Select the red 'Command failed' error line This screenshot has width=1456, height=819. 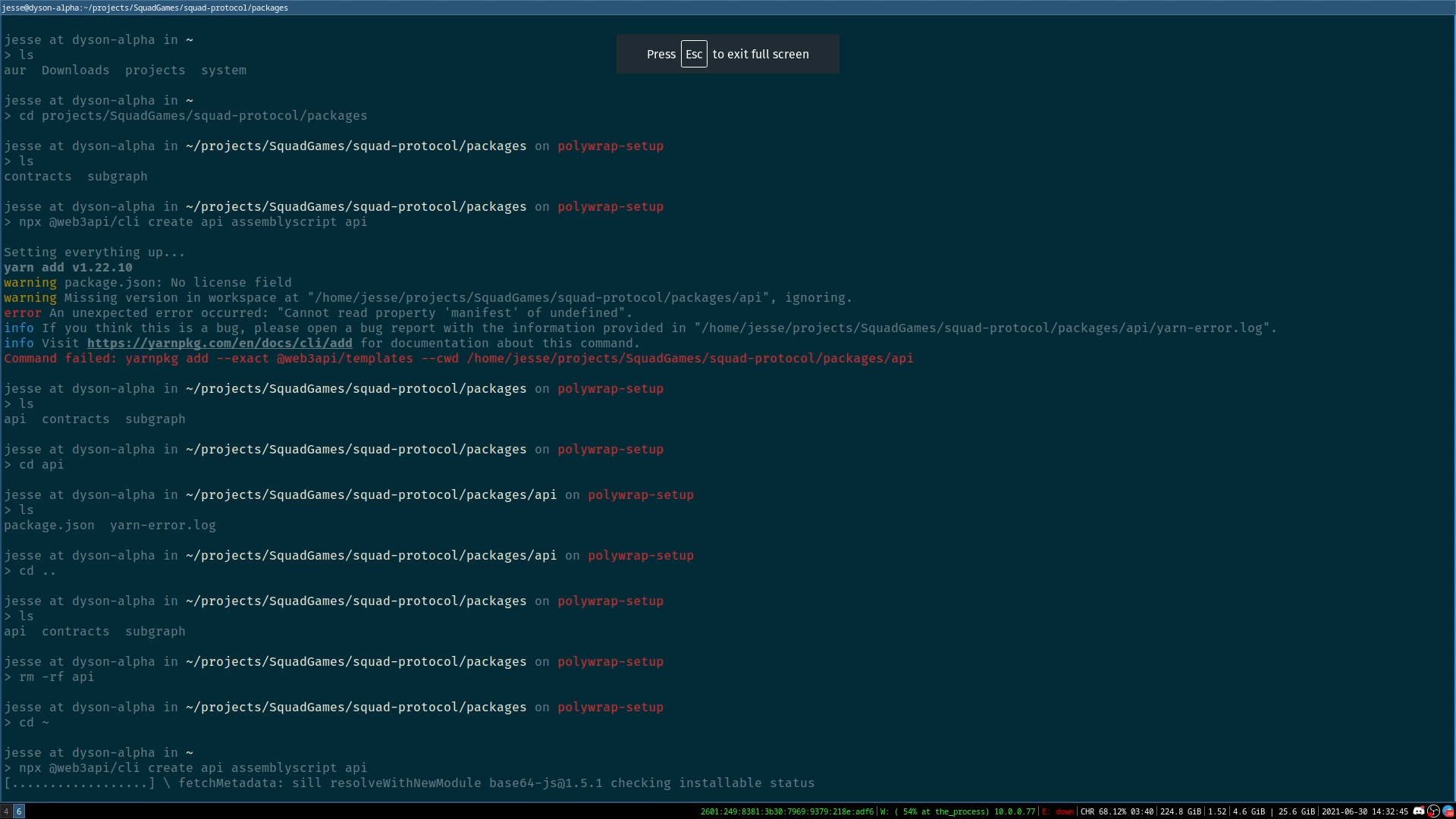click(x=455, y=359)
